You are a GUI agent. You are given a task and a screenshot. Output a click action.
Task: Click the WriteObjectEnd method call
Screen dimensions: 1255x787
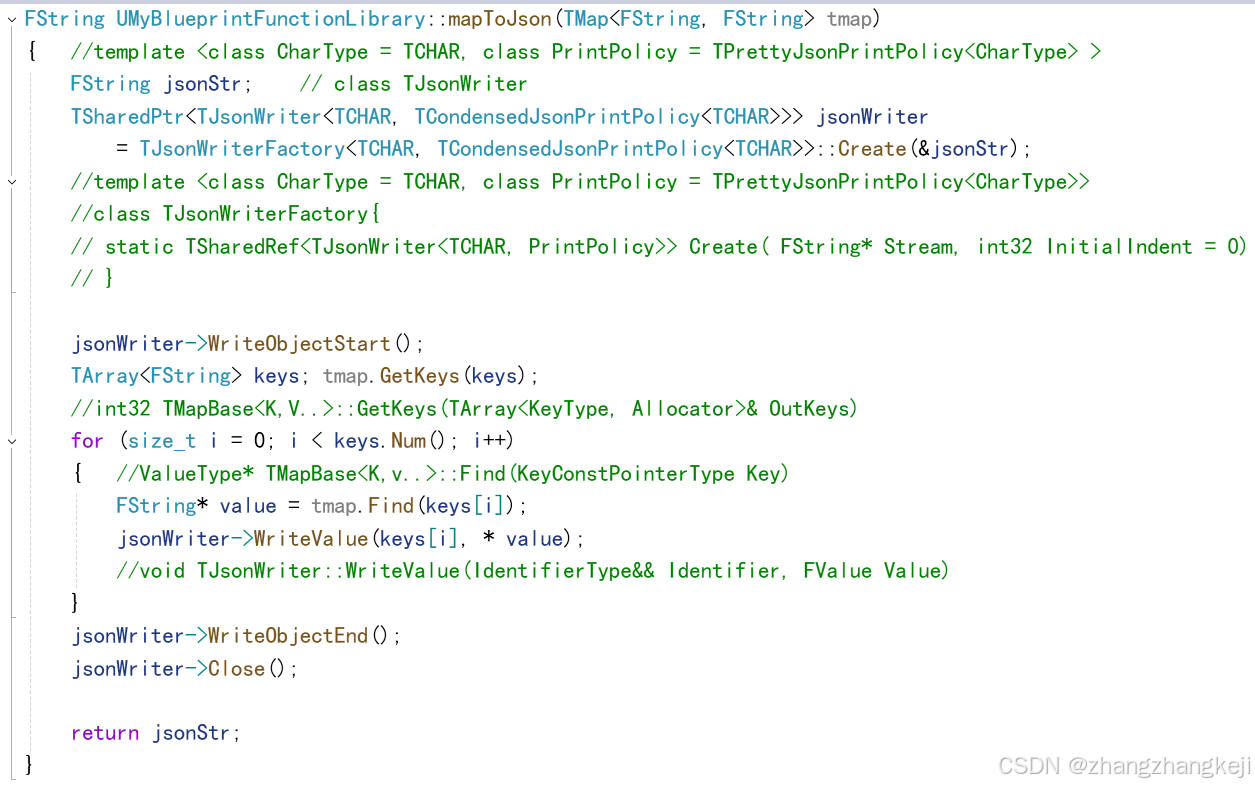point(288,636)
